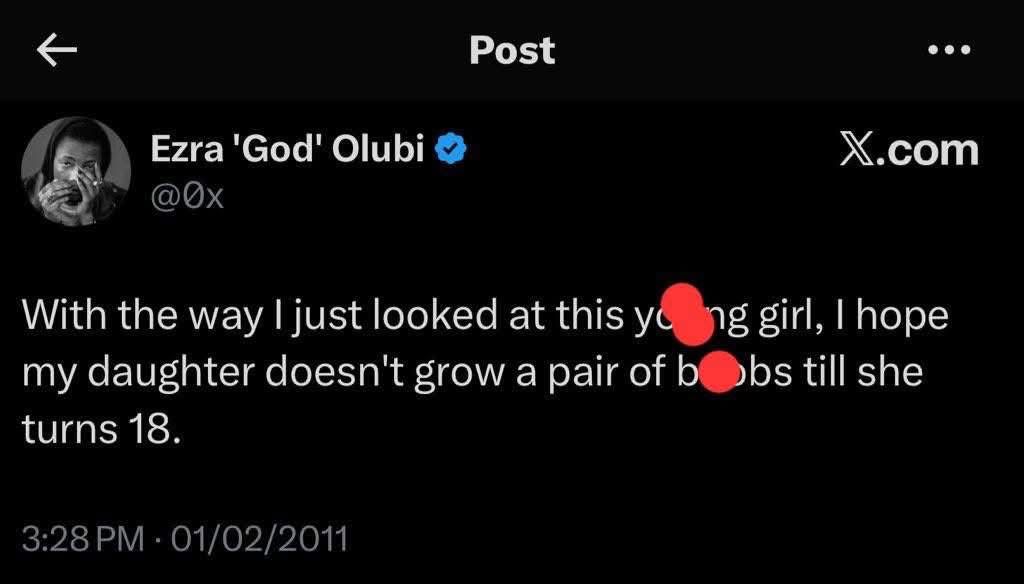
Task: Go back using the left arrow
Action: pos(56,51)
